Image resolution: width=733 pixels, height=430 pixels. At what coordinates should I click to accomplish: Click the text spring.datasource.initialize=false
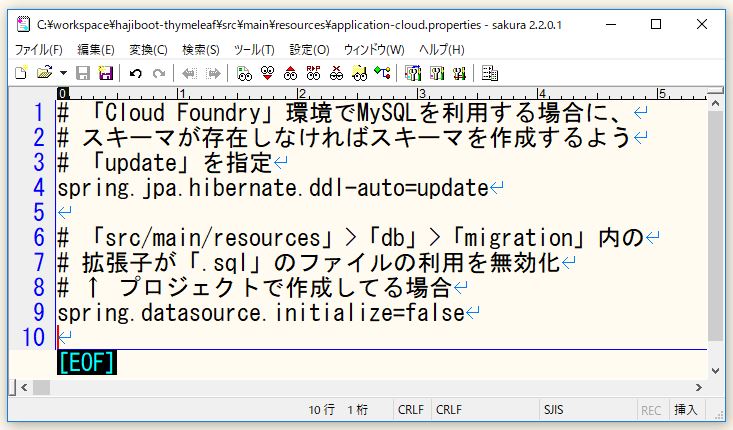261,313
